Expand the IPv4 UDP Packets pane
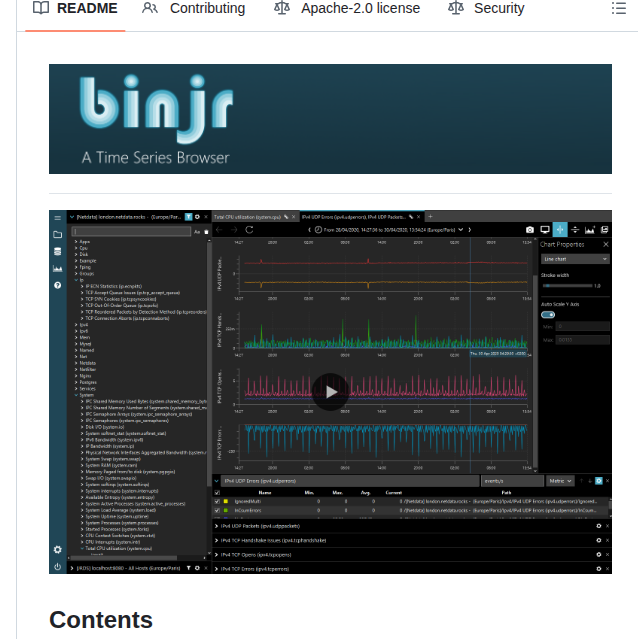638x639 pixels. pos(216,526)
